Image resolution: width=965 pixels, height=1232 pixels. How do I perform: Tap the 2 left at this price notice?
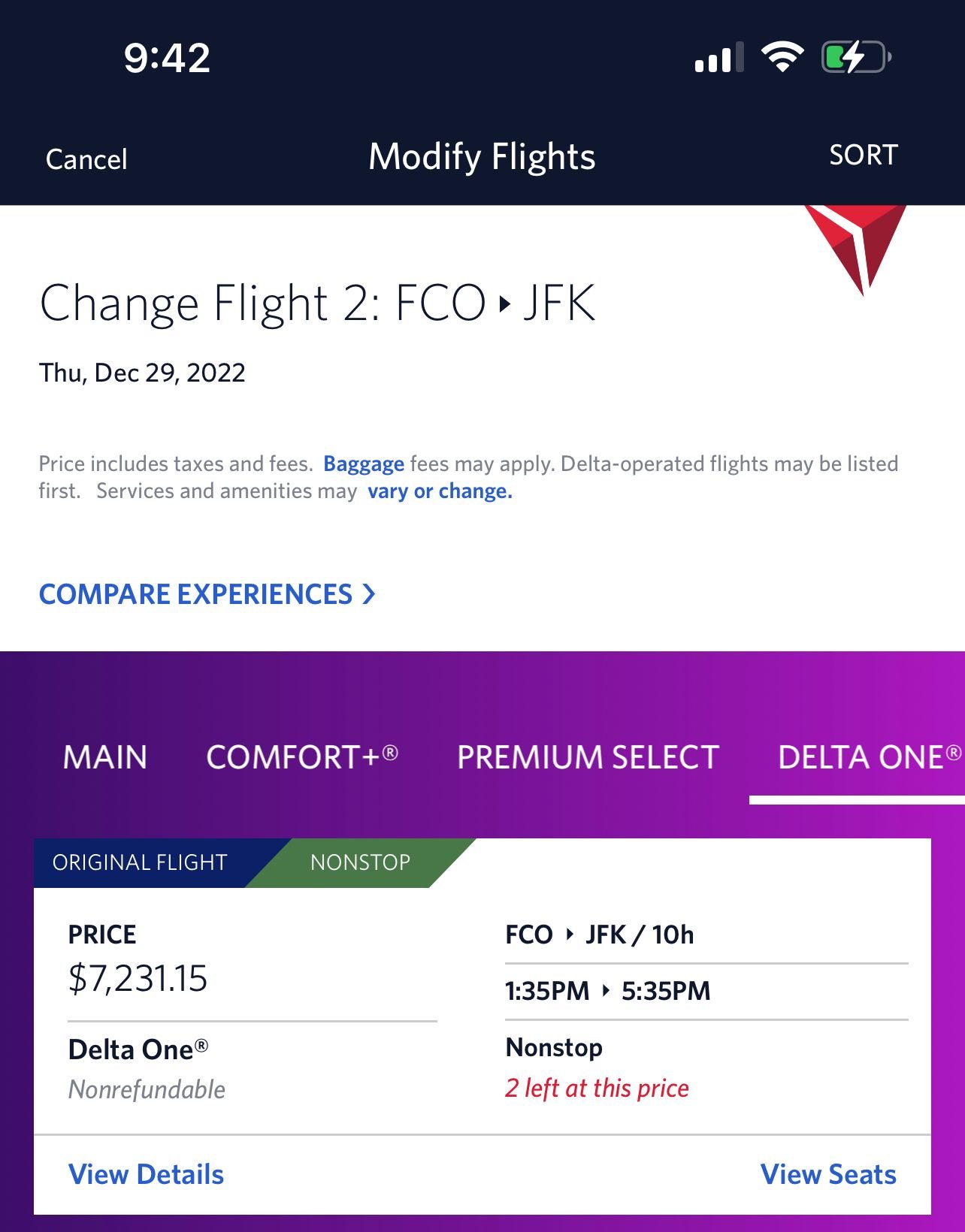(x=597, y=1089)
